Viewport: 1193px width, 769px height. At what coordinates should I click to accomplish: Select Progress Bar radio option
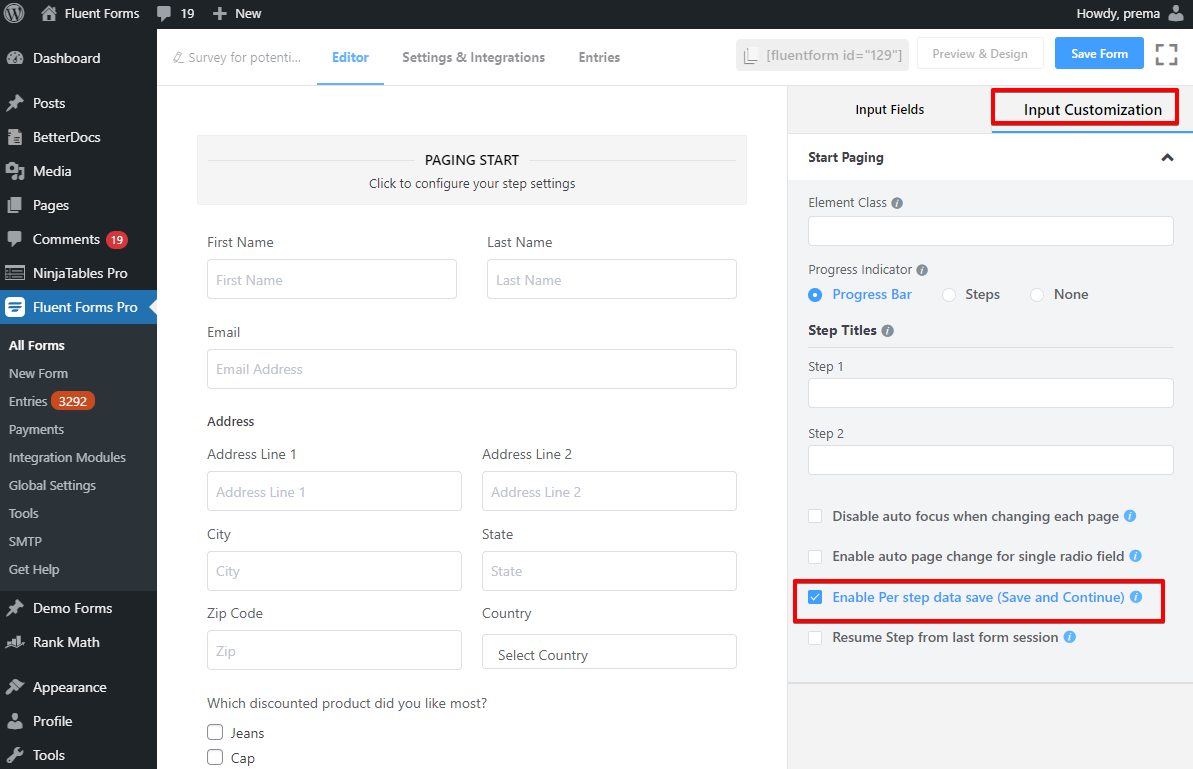click(815, 294)
